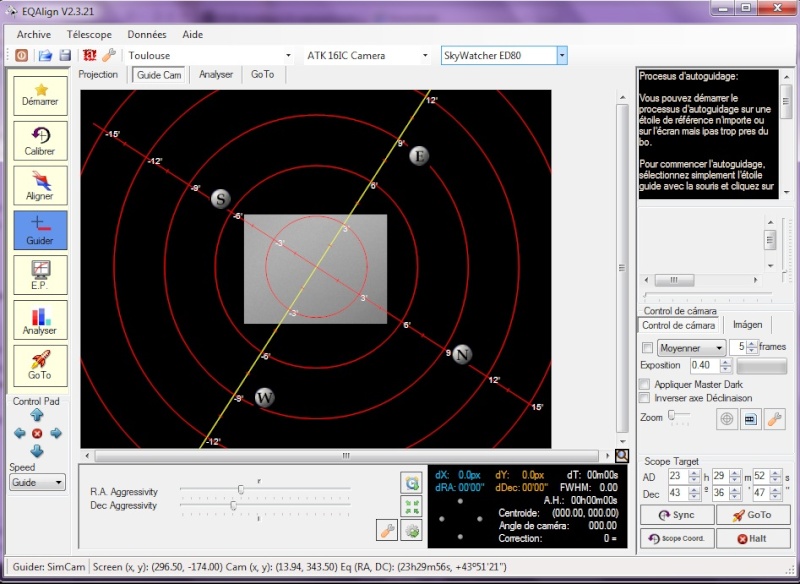
Task: Move telescope left with Control Pad arrow
Action: [x=19, y=434]
